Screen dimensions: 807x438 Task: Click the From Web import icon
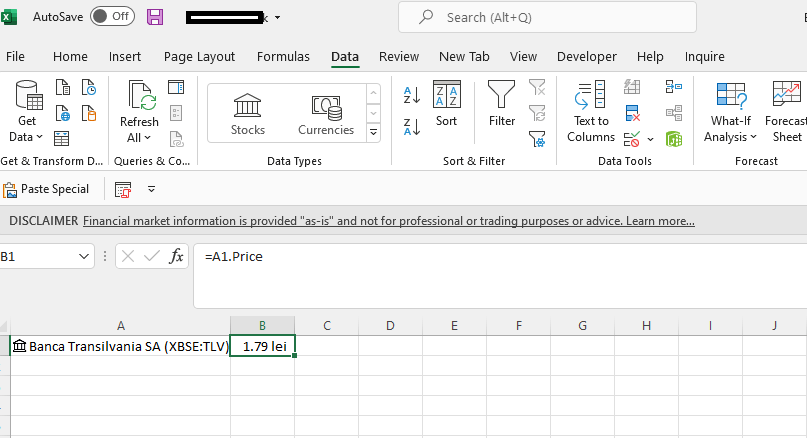coord(63,113)
